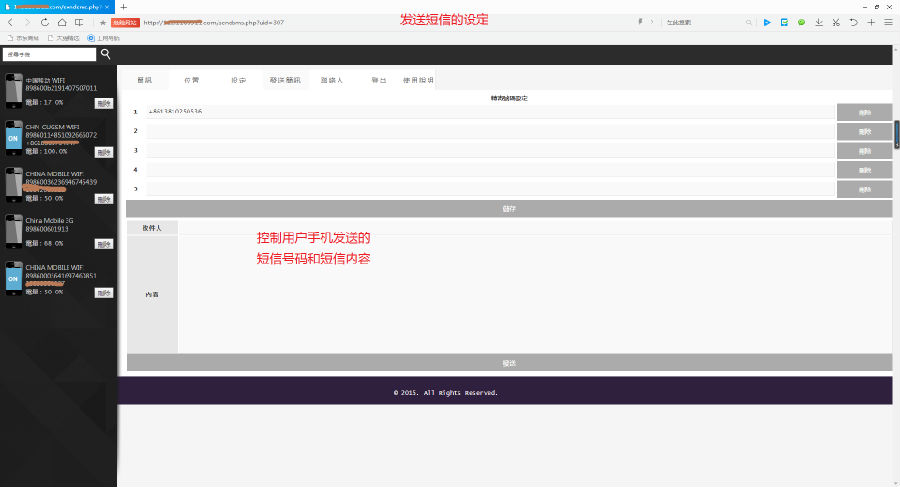Open the browser downloads arrow icon
Screen dimensions: 900x487
(x=818, y=22)
